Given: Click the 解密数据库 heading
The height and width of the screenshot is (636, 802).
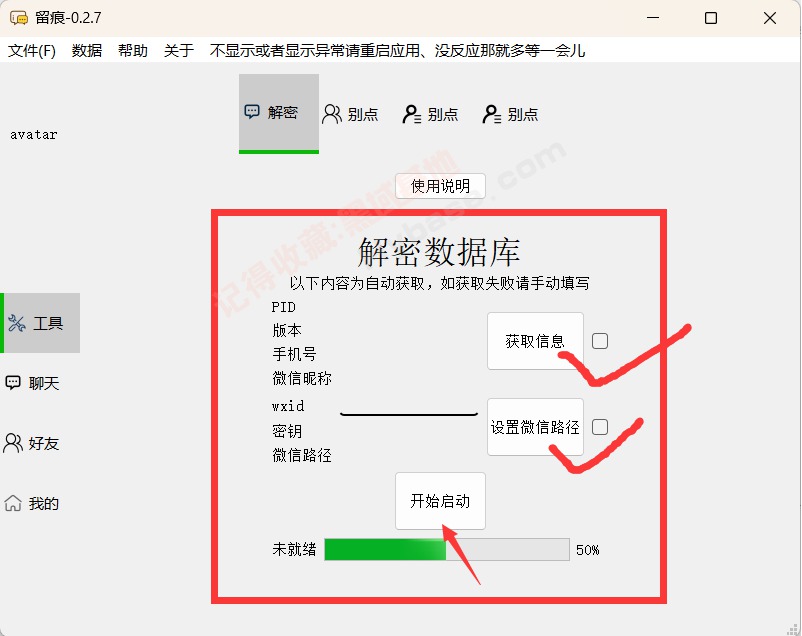Looking at the screenshot, I should (439, 252).
